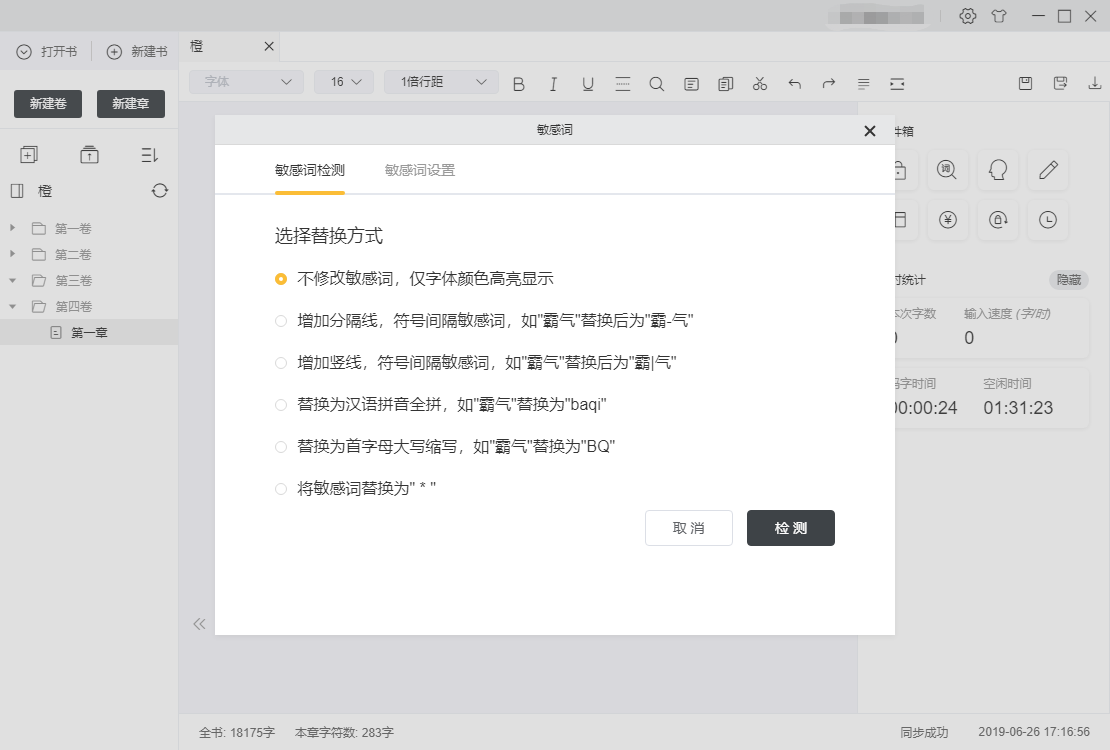Image resolution: width=1110 pixels, height=750 pixels.
Task: Click the scissors cut icon in toolbar
Action: (x=759, y=84)
